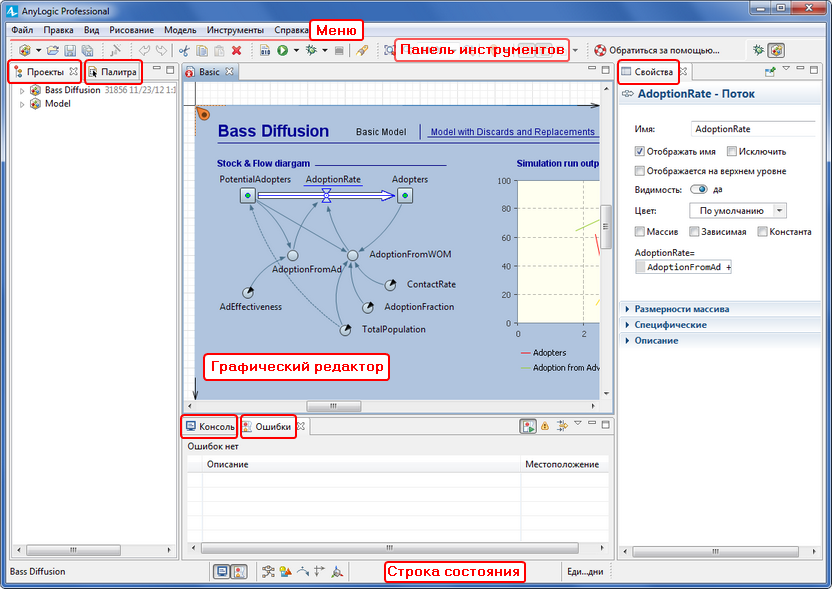This screenshot has width=832, height=589.
Task: Check the 'Массив' checkbox
Action: click(x=639, y=231)
